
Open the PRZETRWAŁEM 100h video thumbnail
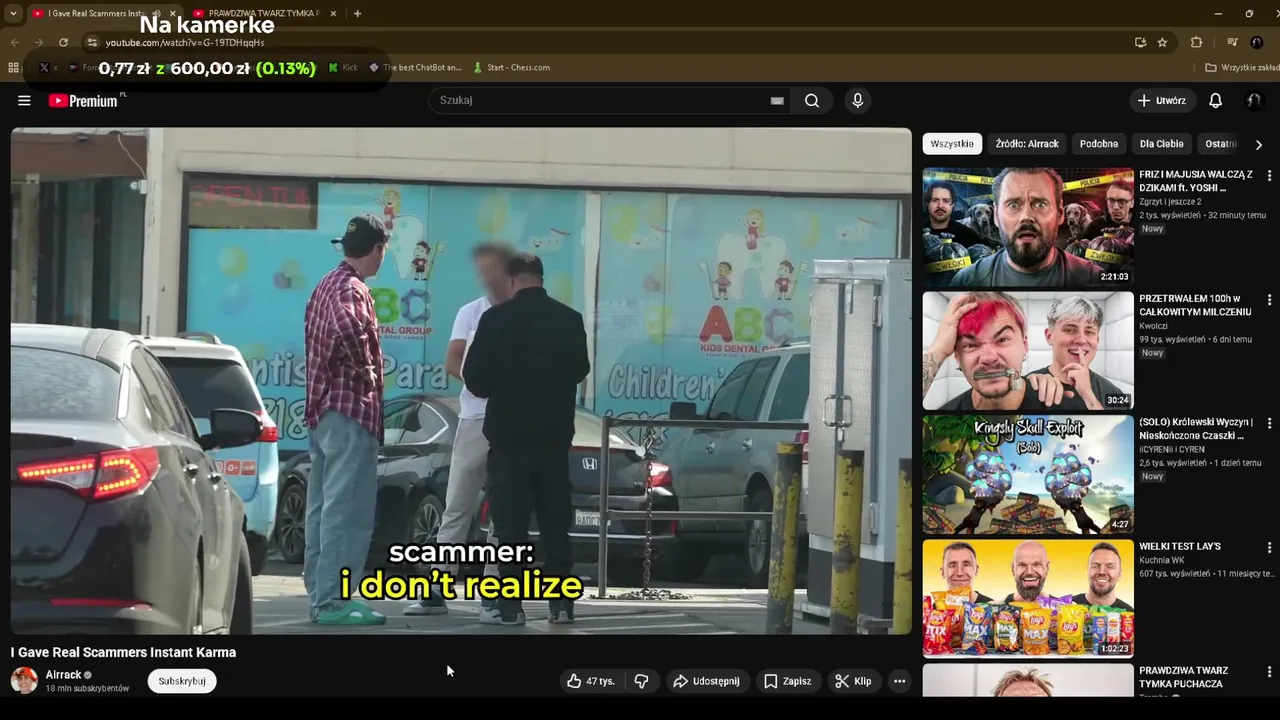tap(1028, 351)
